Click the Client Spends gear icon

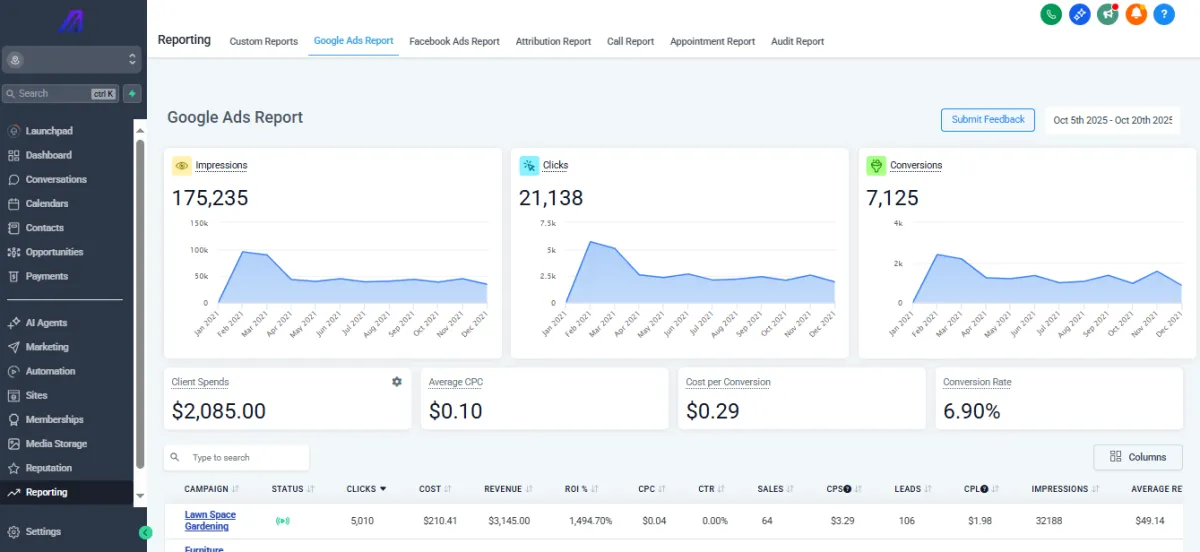pyautogui.click(x=397, y=382)
